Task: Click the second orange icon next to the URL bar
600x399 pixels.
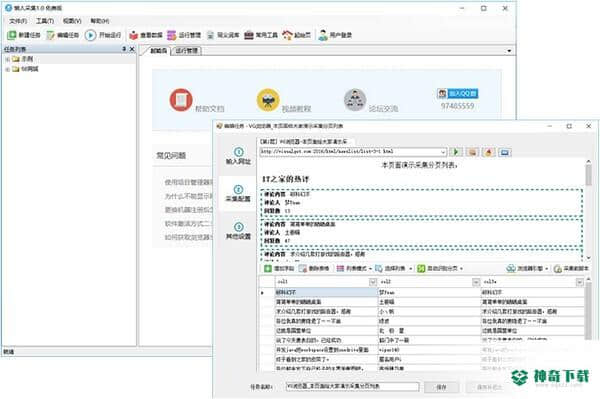Action: pyautogui.click(x=473, y=152)
